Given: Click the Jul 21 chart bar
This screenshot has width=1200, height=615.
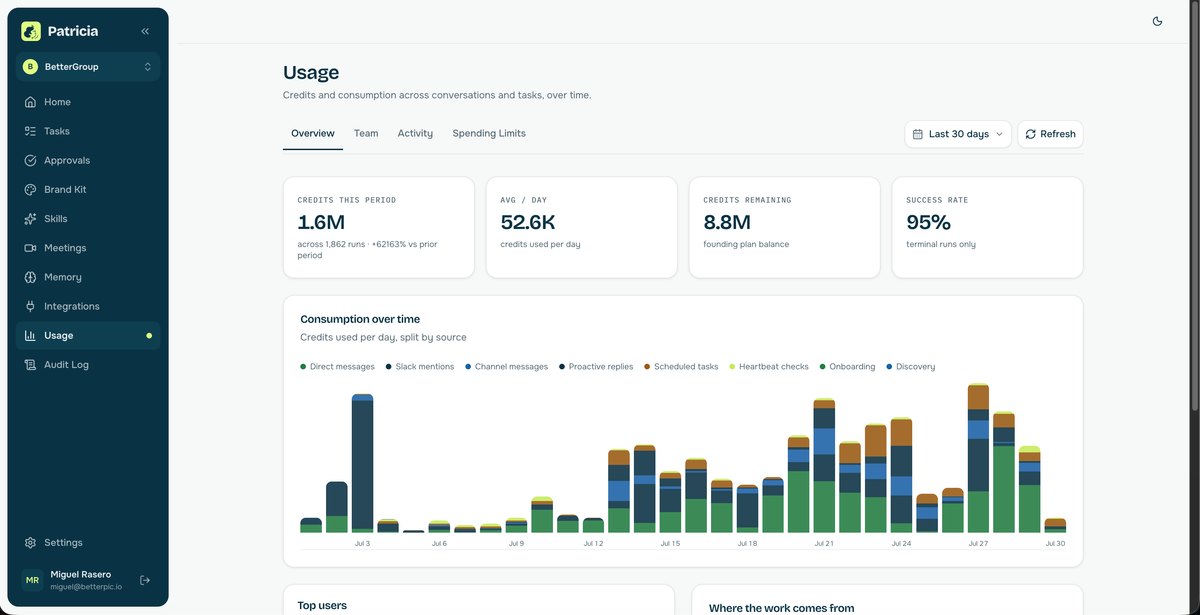Looking at the screenshot, I should point(824,466).
